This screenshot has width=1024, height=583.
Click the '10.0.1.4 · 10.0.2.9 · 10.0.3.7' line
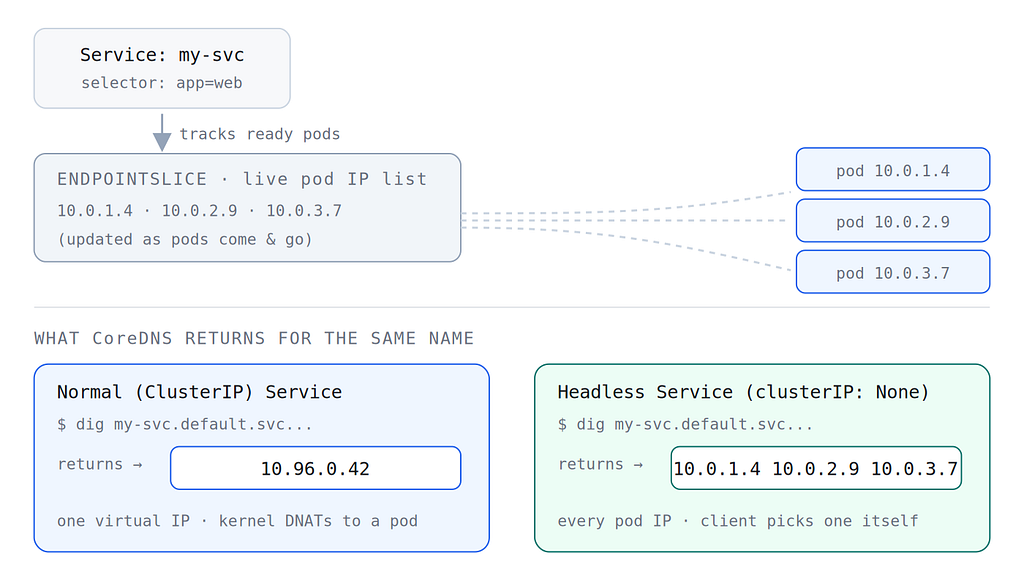click(x=199, y=210)
